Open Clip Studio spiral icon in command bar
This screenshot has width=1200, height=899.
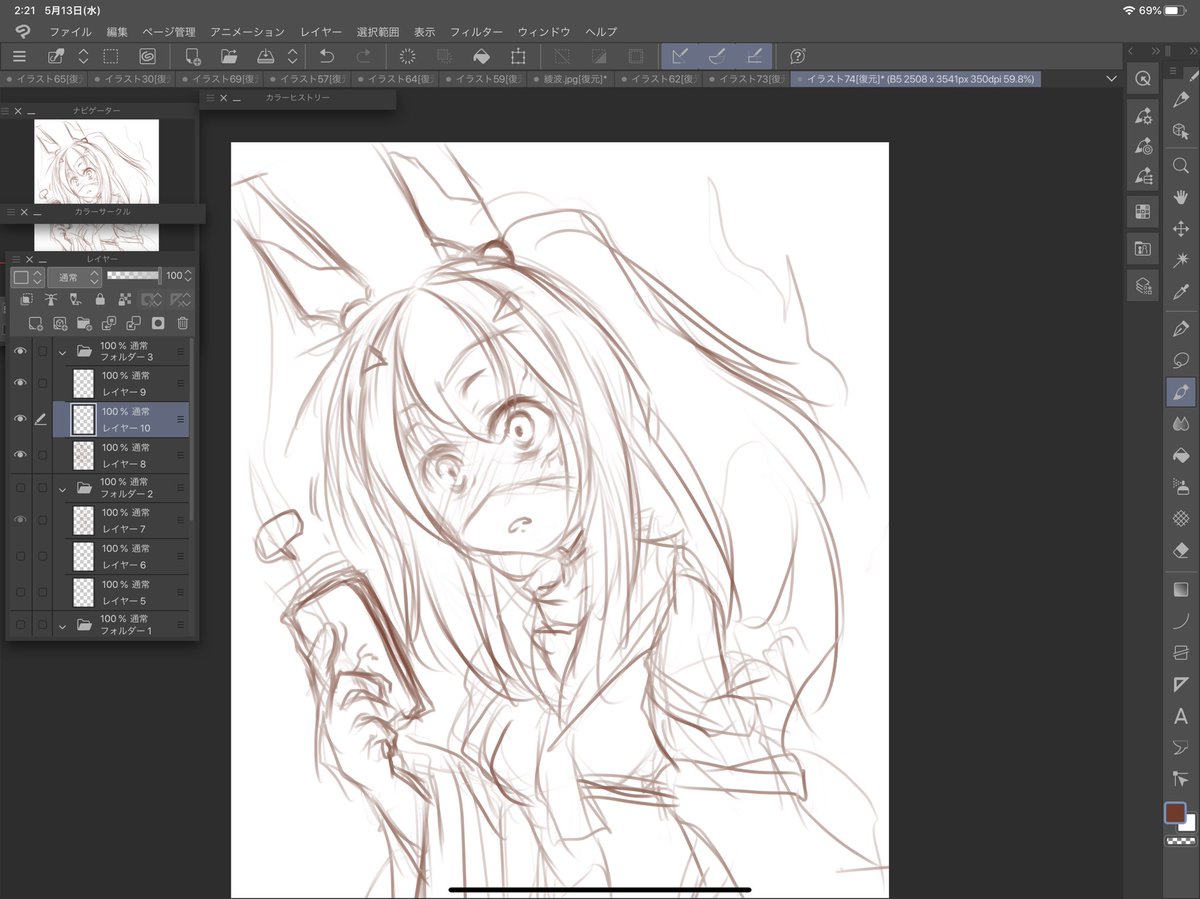[147, 57]
